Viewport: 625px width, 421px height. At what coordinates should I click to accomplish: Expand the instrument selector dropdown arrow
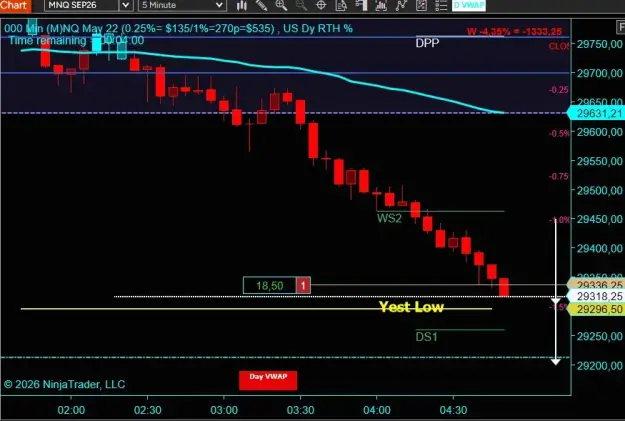[126, 5]
